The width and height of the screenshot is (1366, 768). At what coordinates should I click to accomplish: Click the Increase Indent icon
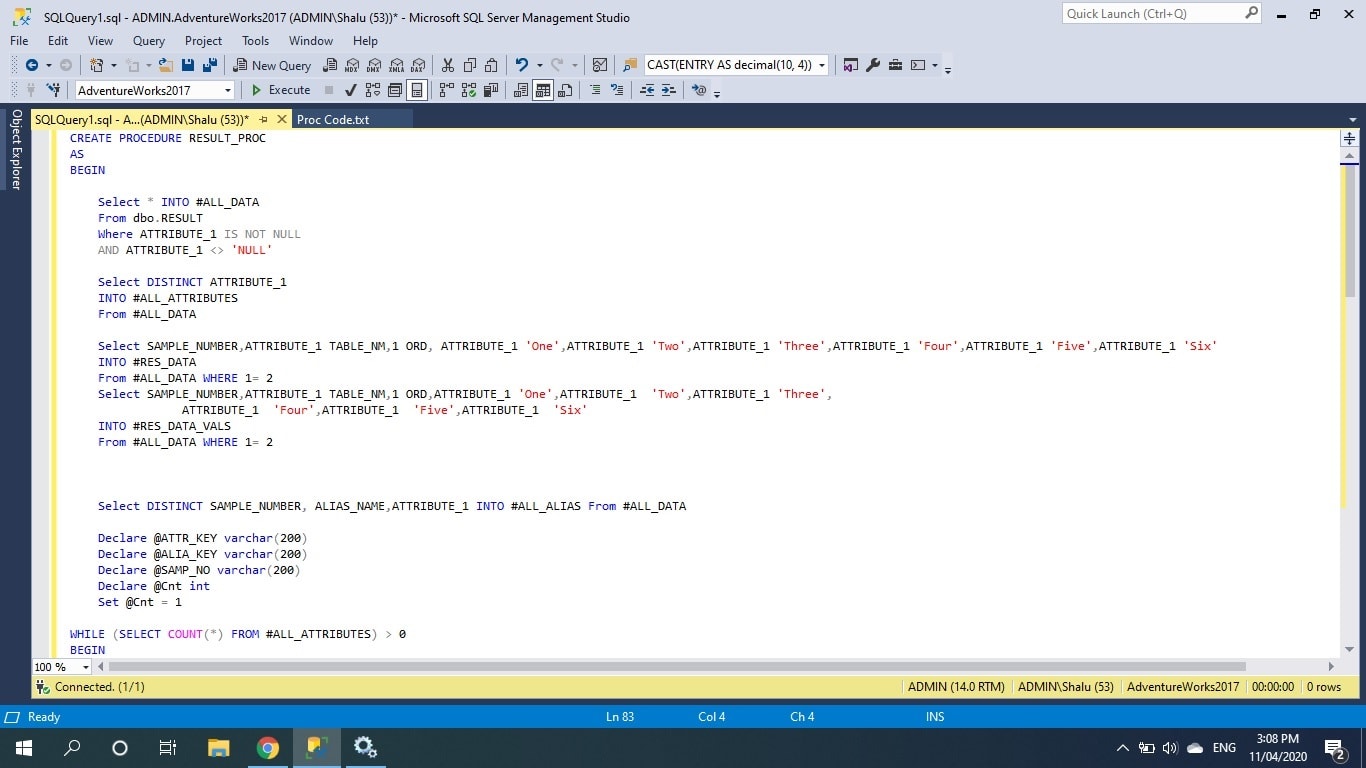pyautogui.click(x=669, y=90)
